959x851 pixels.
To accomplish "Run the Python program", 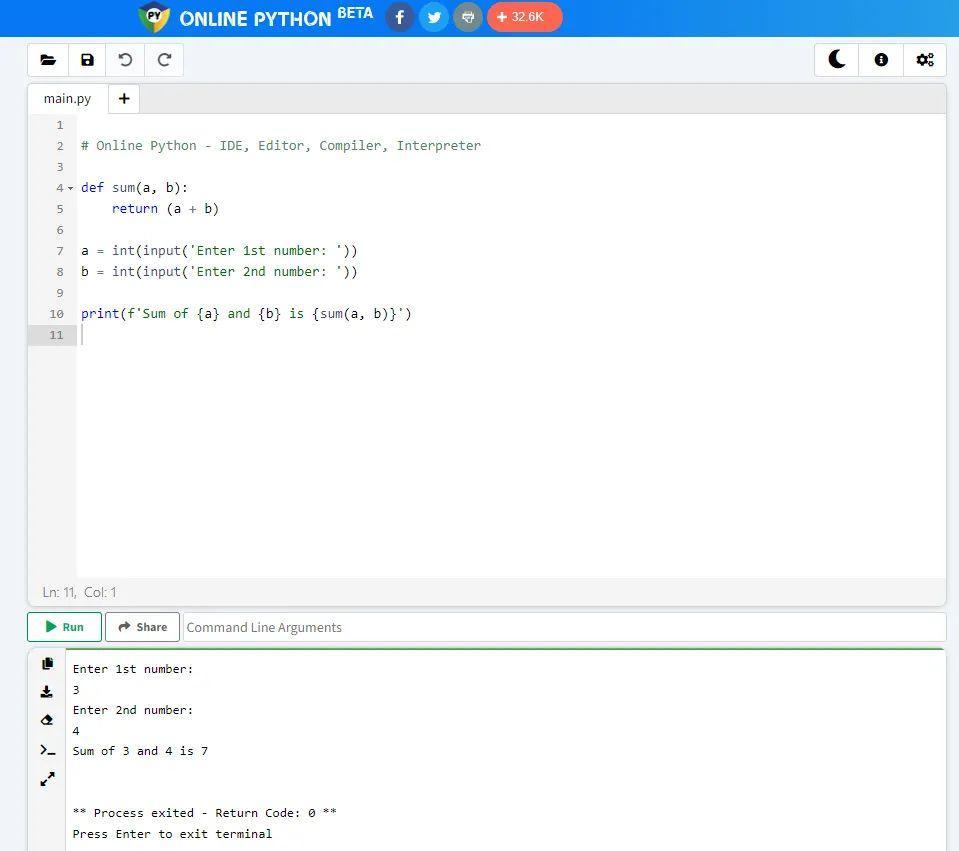I will pos(63,627).
